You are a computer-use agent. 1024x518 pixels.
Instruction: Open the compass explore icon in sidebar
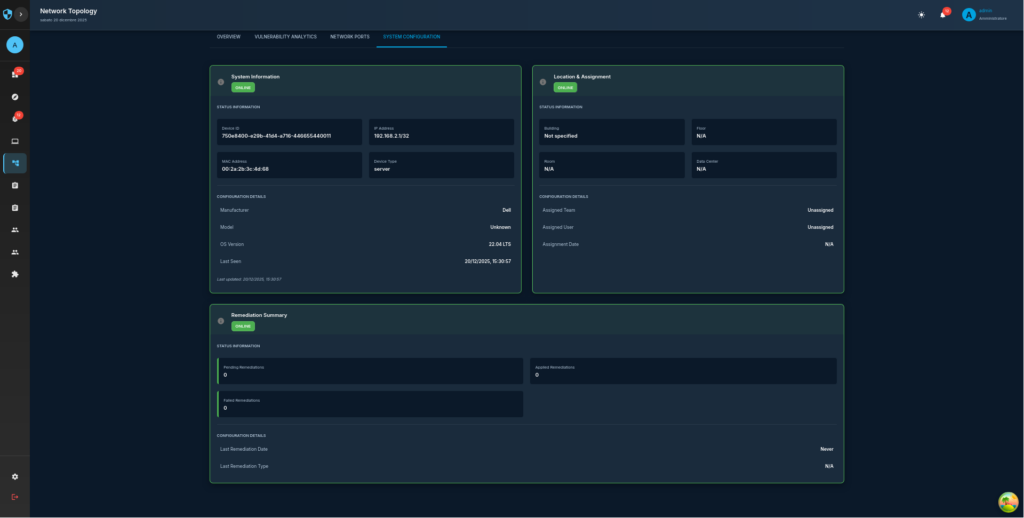pyautogui.click(x=15, y=97)
